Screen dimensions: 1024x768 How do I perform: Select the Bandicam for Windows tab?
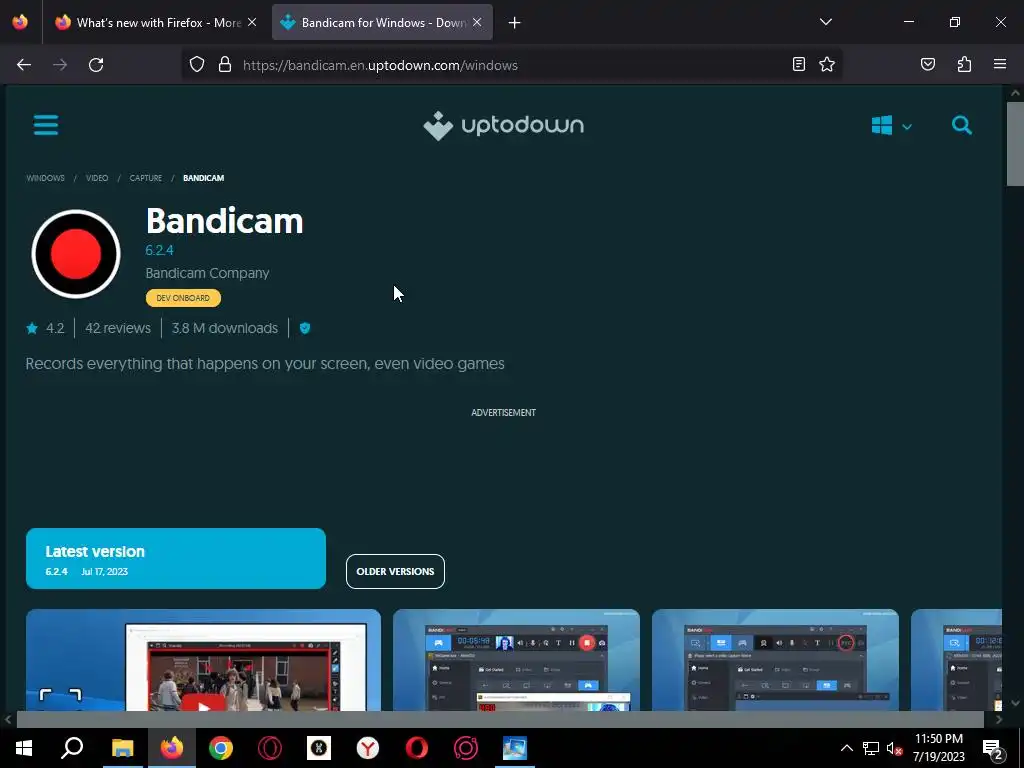[x=382, y=23]
